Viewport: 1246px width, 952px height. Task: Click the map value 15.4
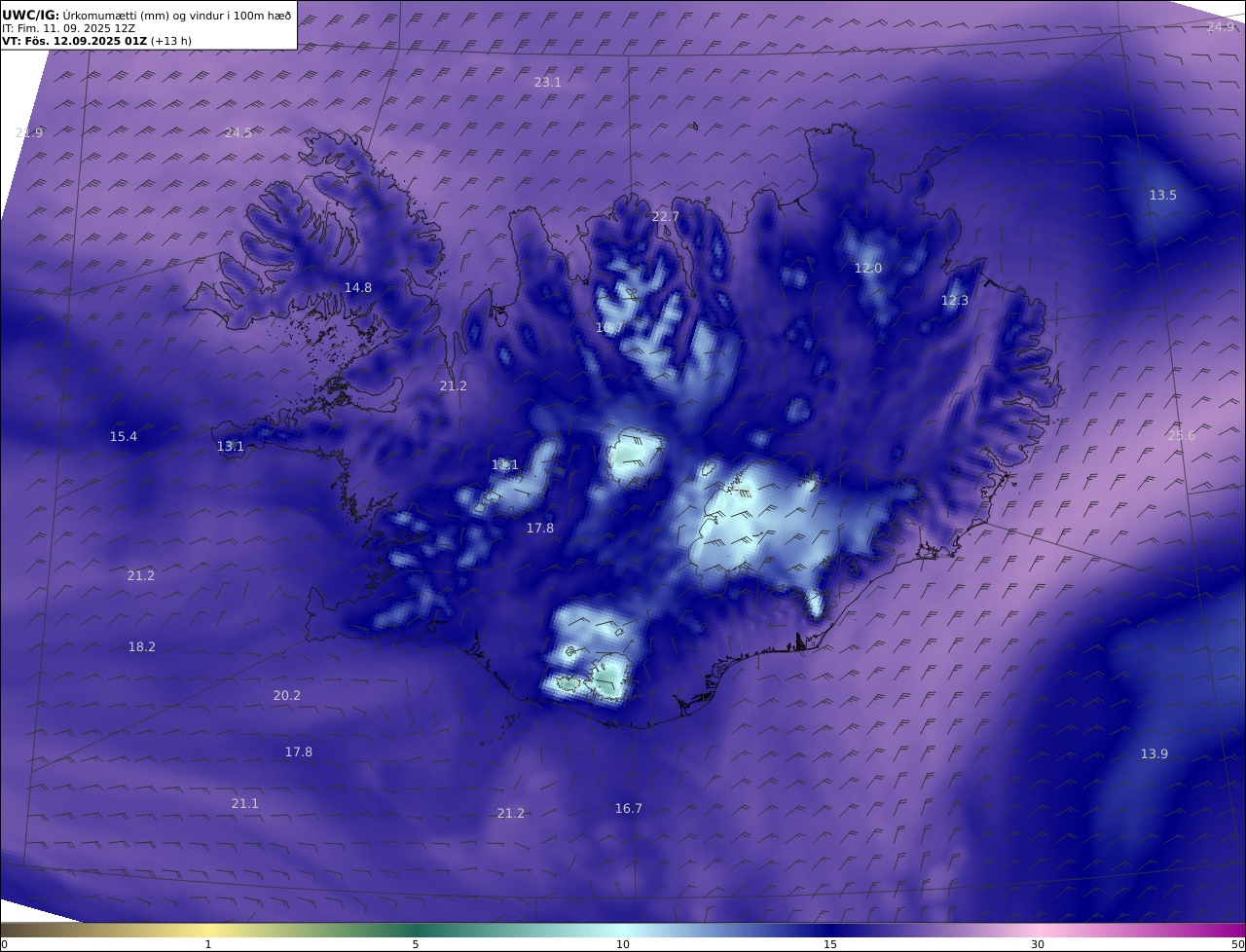pos(124,436)
